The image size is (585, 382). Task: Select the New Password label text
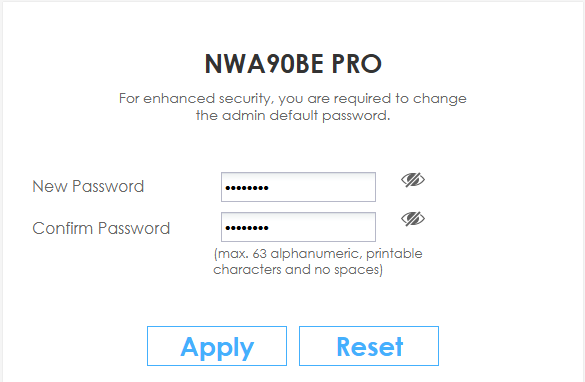[x=88, y=186]
